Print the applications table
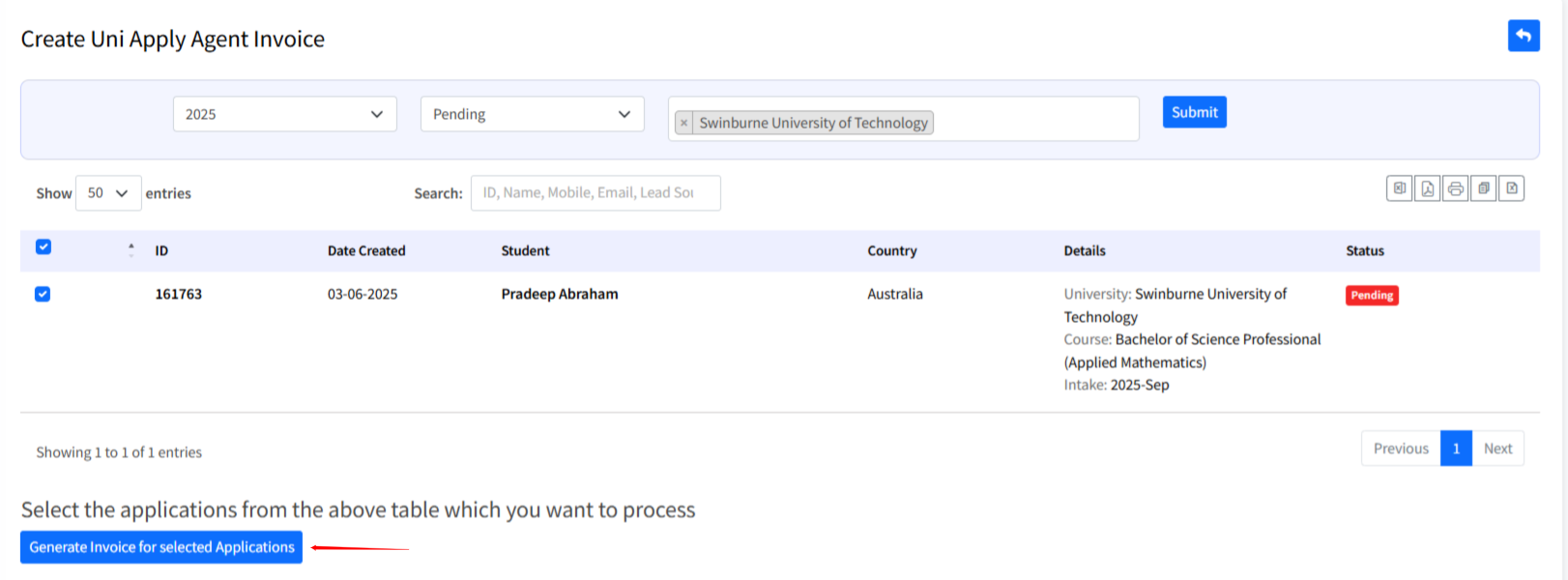Image resolution: width=1568 pixels, height=580 pixels. [1455, 188]
